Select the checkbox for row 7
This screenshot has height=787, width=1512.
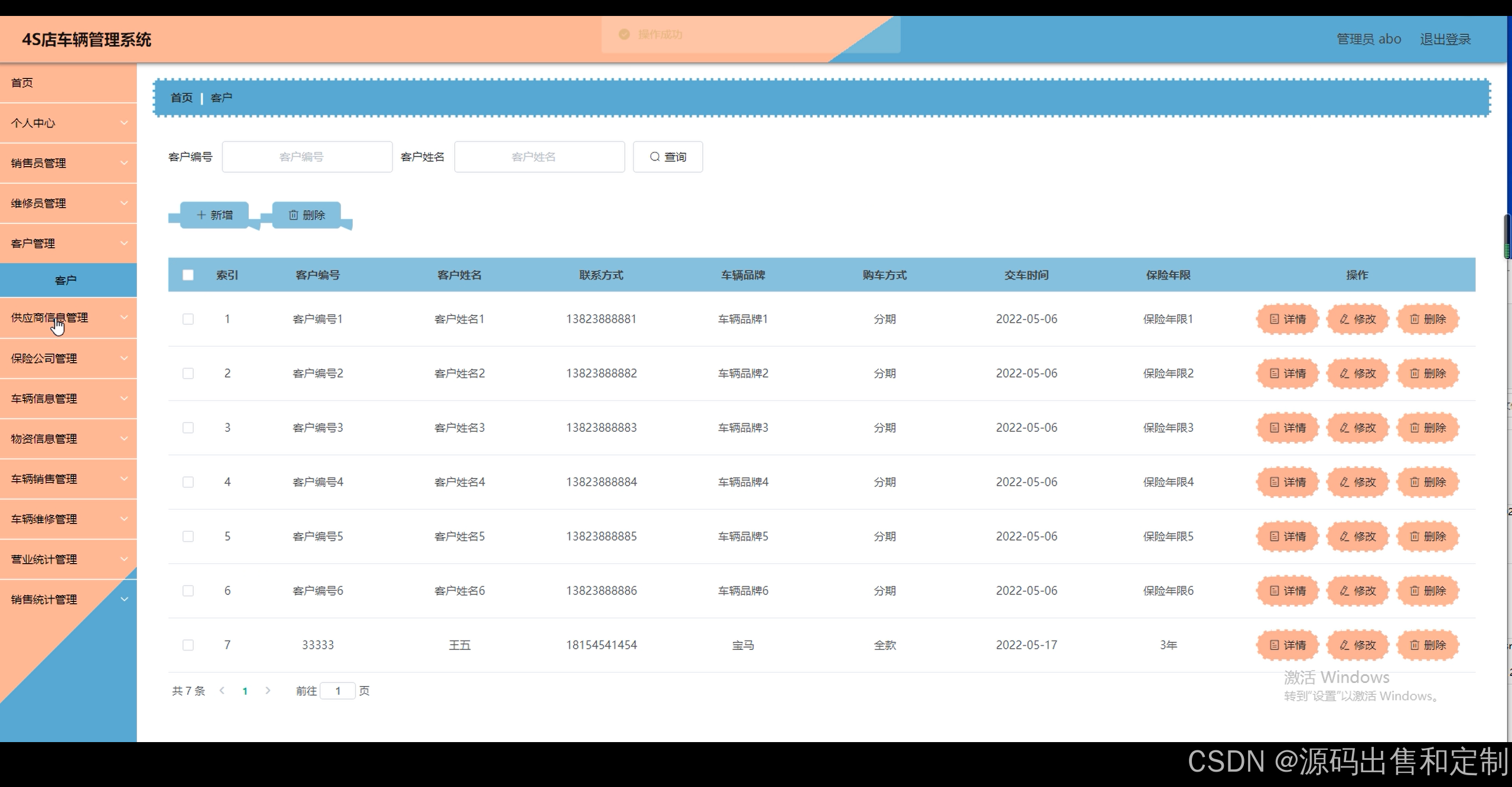tap(188, 645)
